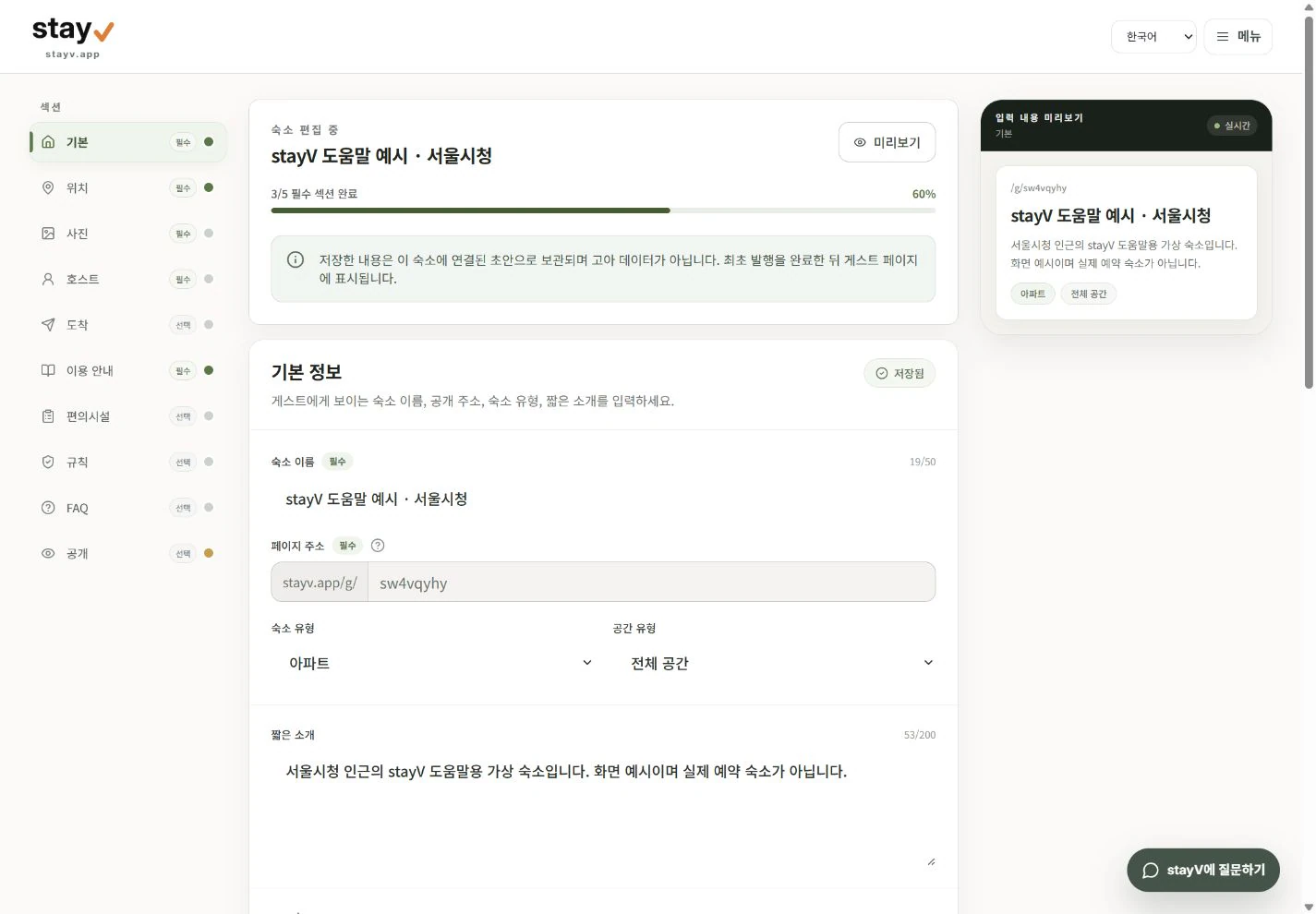Open the 공개 section
1316x914 pixels.
[x=128, y=553]
